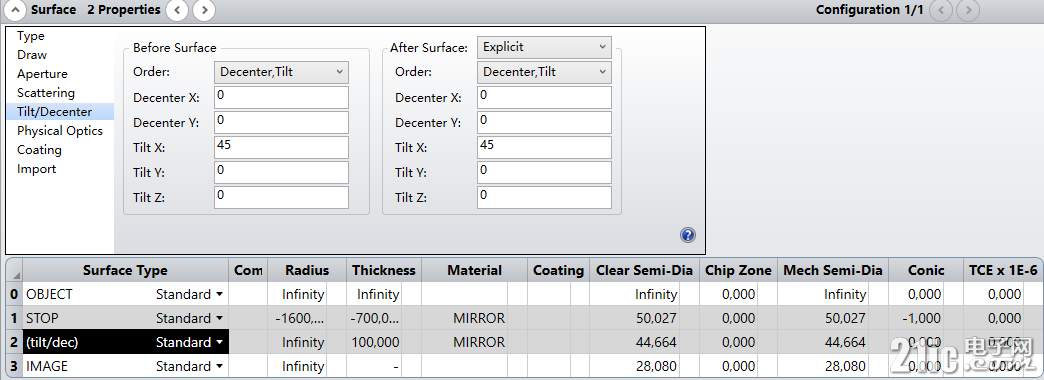Click After Surface Decenter Y field

click(x=544, y=122)
